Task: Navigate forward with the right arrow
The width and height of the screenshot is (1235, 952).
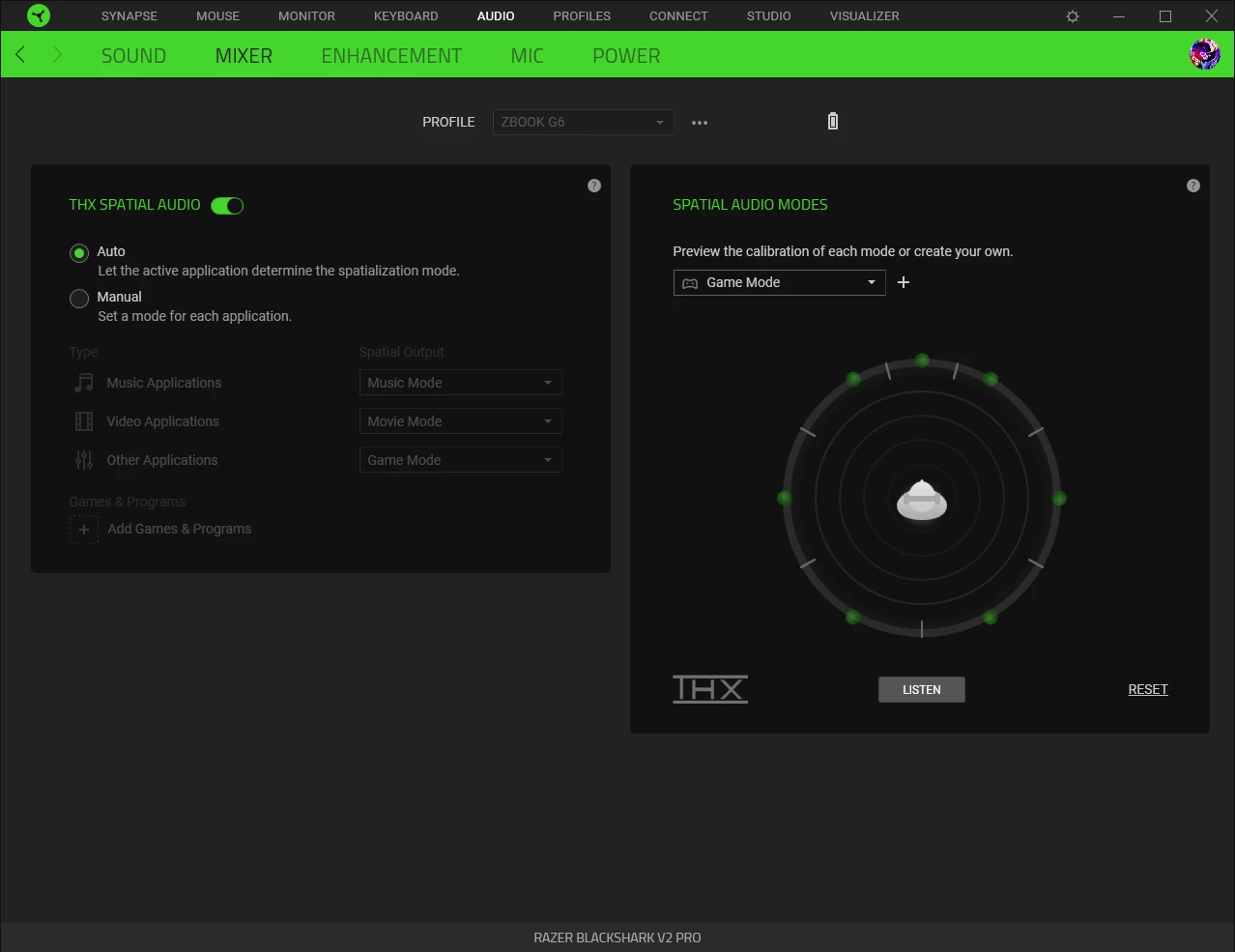Action: pyautogui.click(x=56, y=55)
